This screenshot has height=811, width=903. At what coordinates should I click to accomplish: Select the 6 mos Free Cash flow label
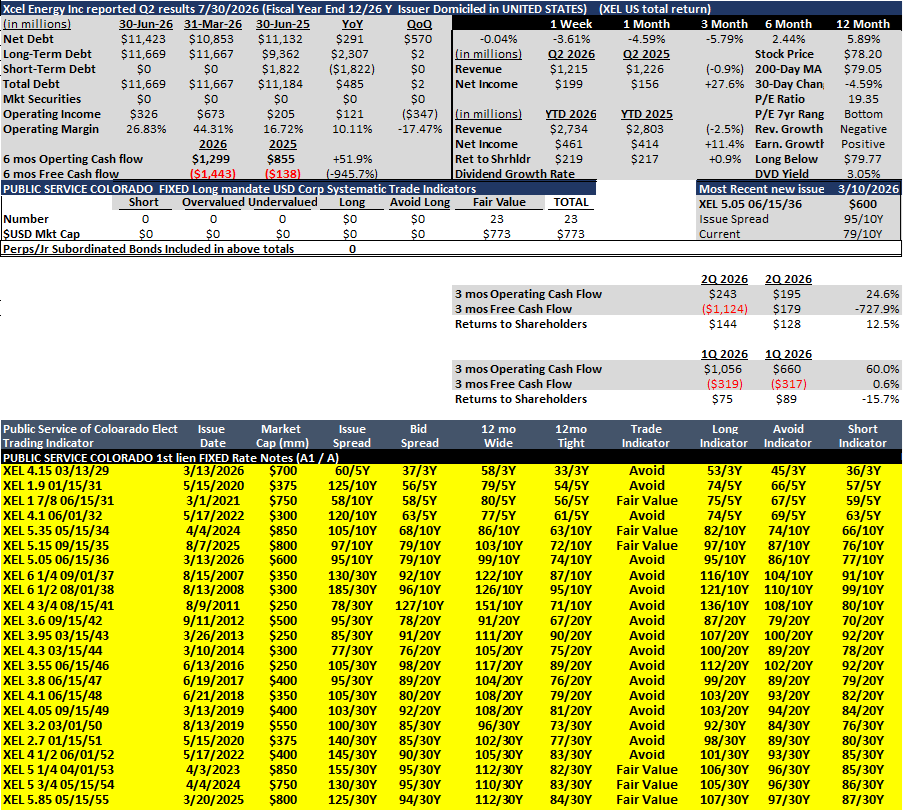point(61,174)
